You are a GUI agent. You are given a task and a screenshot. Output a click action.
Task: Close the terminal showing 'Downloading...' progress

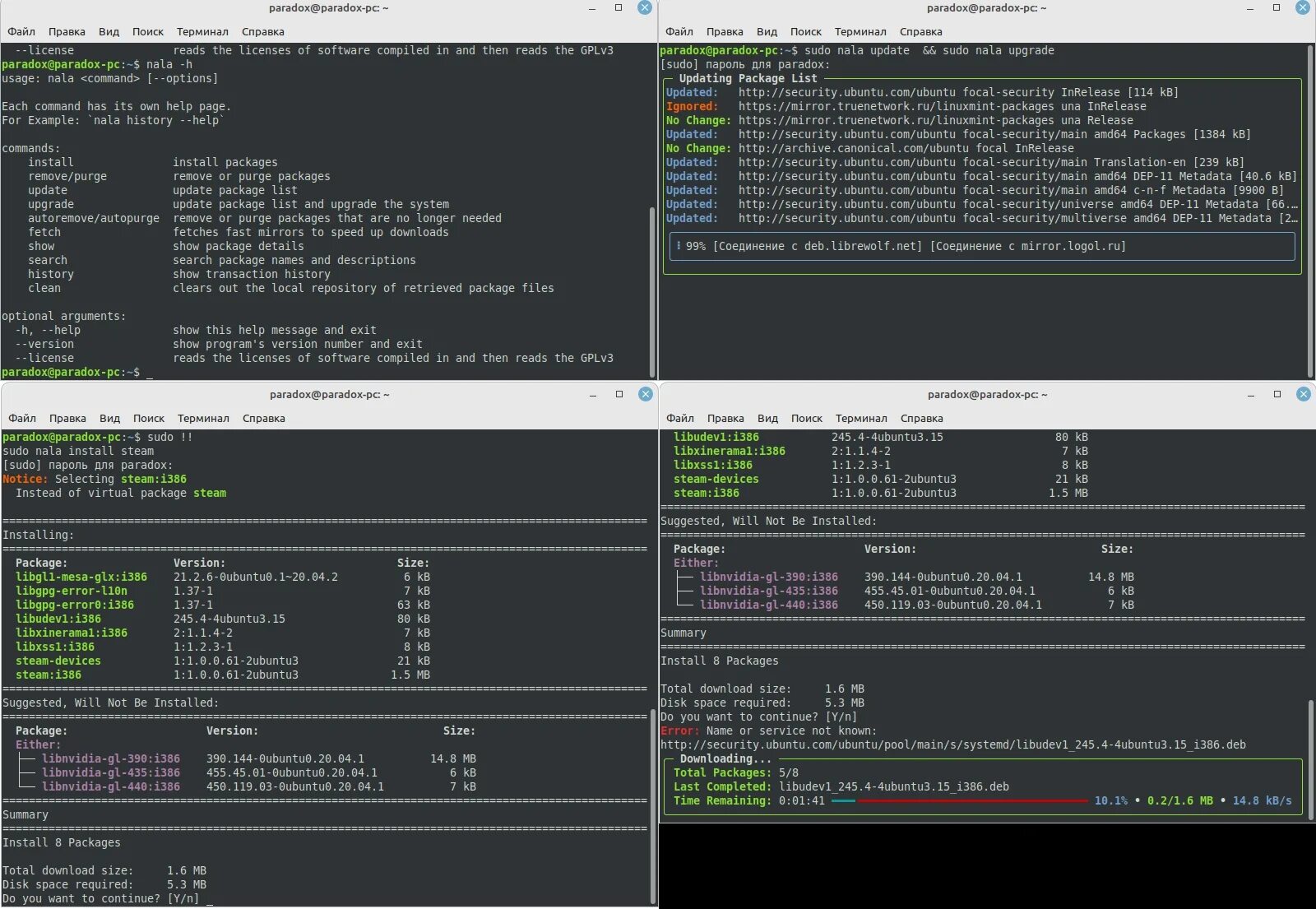tap(1304, 394)
